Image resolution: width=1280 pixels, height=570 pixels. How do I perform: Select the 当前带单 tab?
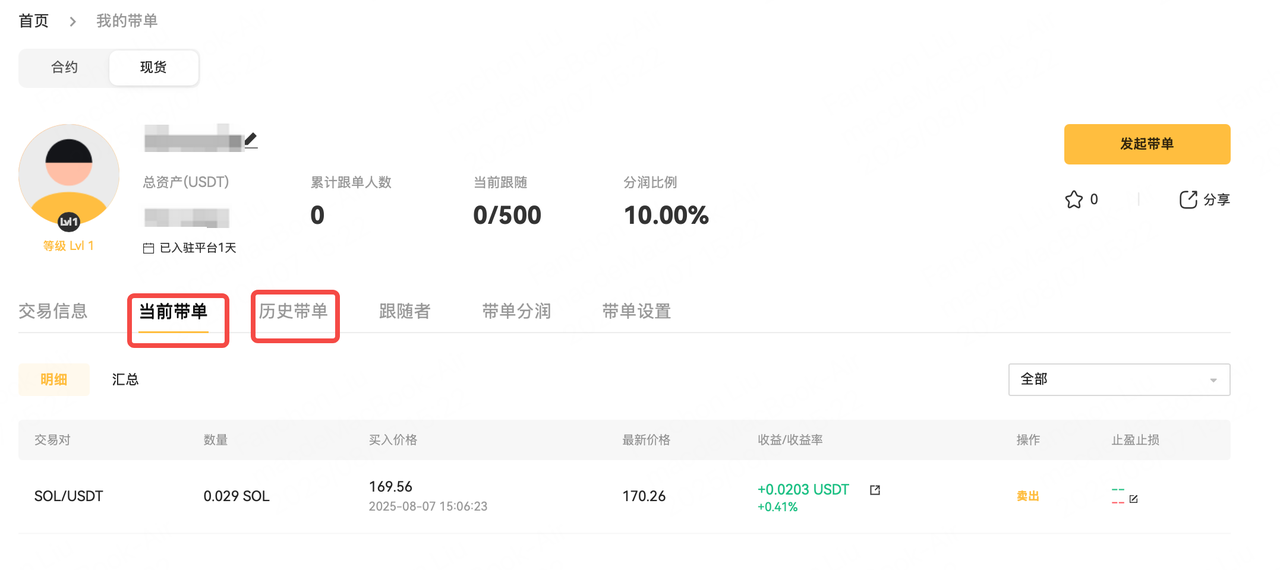[x=173, y=311]
